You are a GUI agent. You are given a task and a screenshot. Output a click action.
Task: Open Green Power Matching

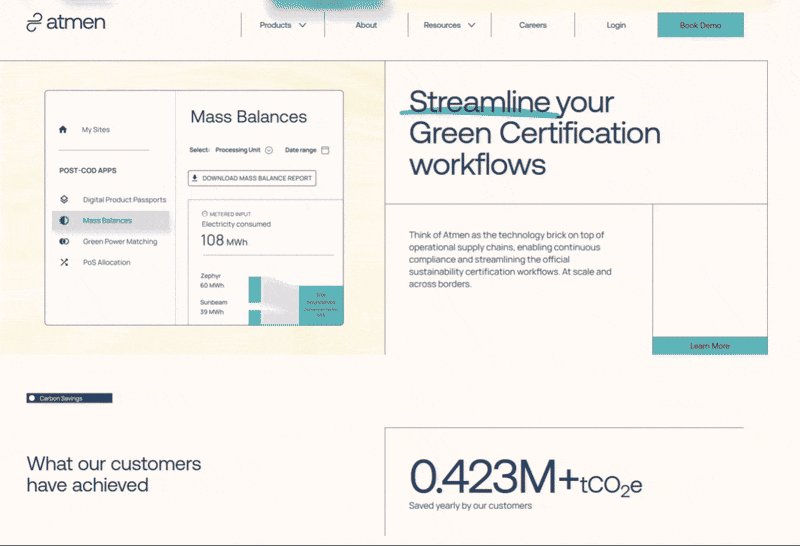(x=120, y=241)
